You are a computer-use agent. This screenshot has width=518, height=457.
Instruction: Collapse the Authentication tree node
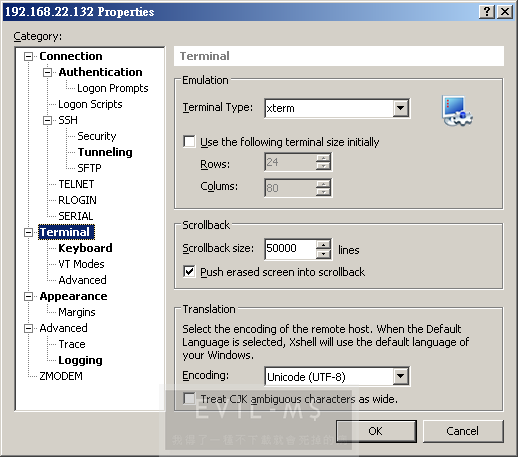point(48,72)
